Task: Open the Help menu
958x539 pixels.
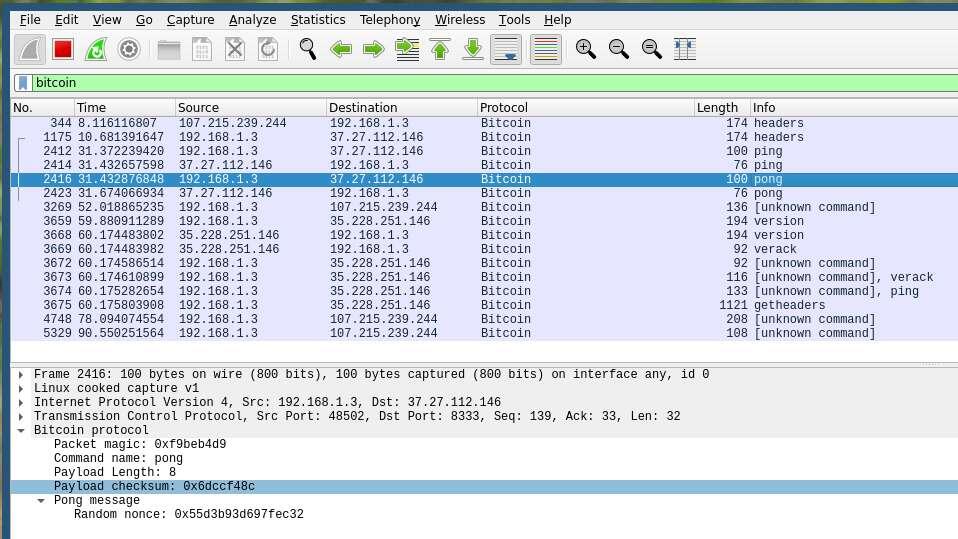Action: click(557, 20)
